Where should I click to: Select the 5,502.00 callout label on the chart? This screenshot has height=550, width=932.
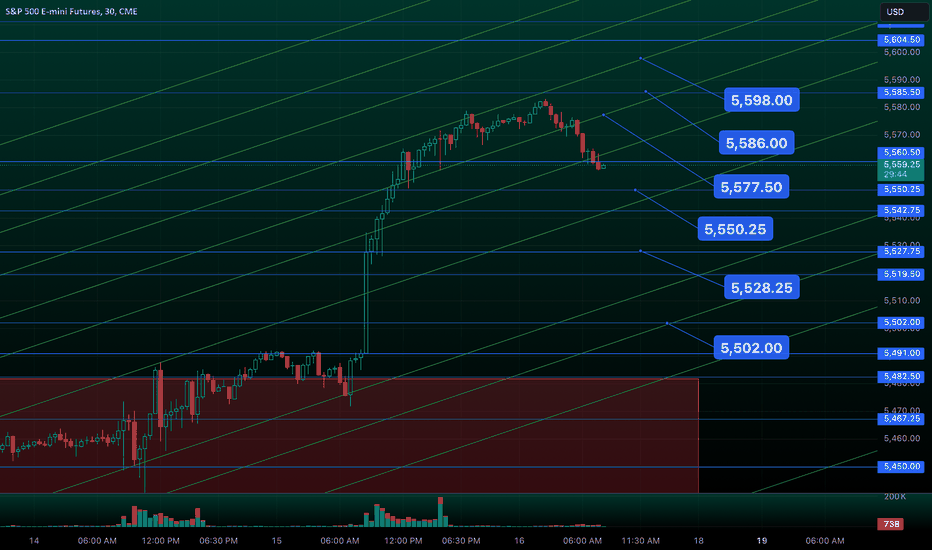(751, 348)
